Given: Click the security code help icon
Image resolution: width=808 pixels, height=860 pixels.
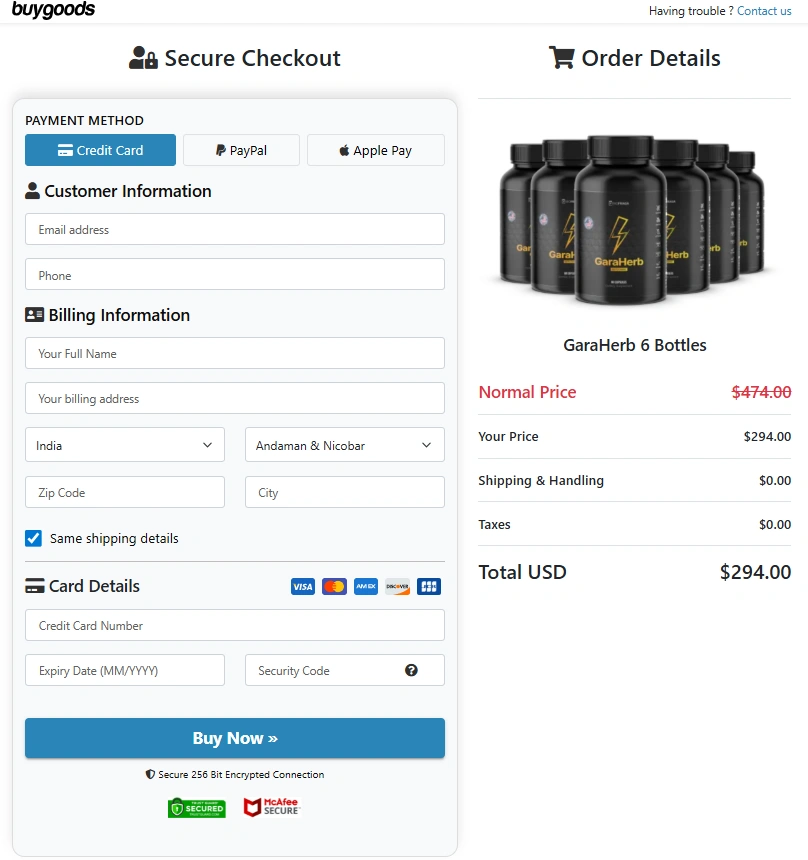Looking at the screenshot, I should (x=411, y=670).
